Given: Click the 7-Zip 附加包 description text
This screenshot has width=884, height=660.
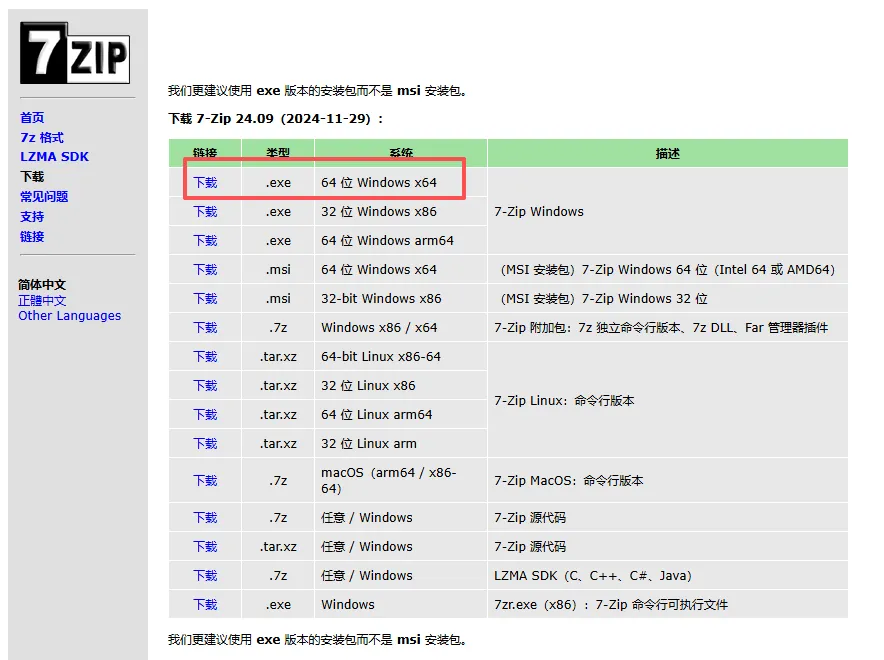Looking at the screenshot, I should [661, 327].
